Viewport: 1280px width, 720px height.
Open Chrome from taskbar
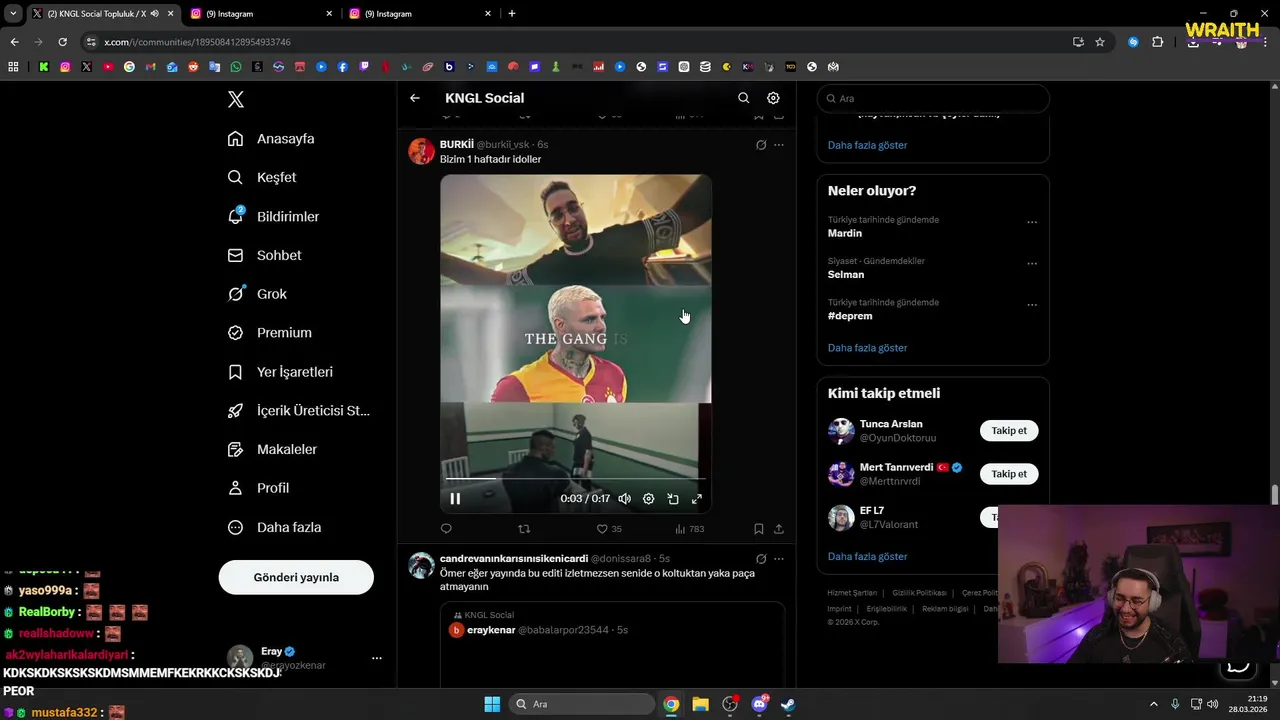pos(671,704)
